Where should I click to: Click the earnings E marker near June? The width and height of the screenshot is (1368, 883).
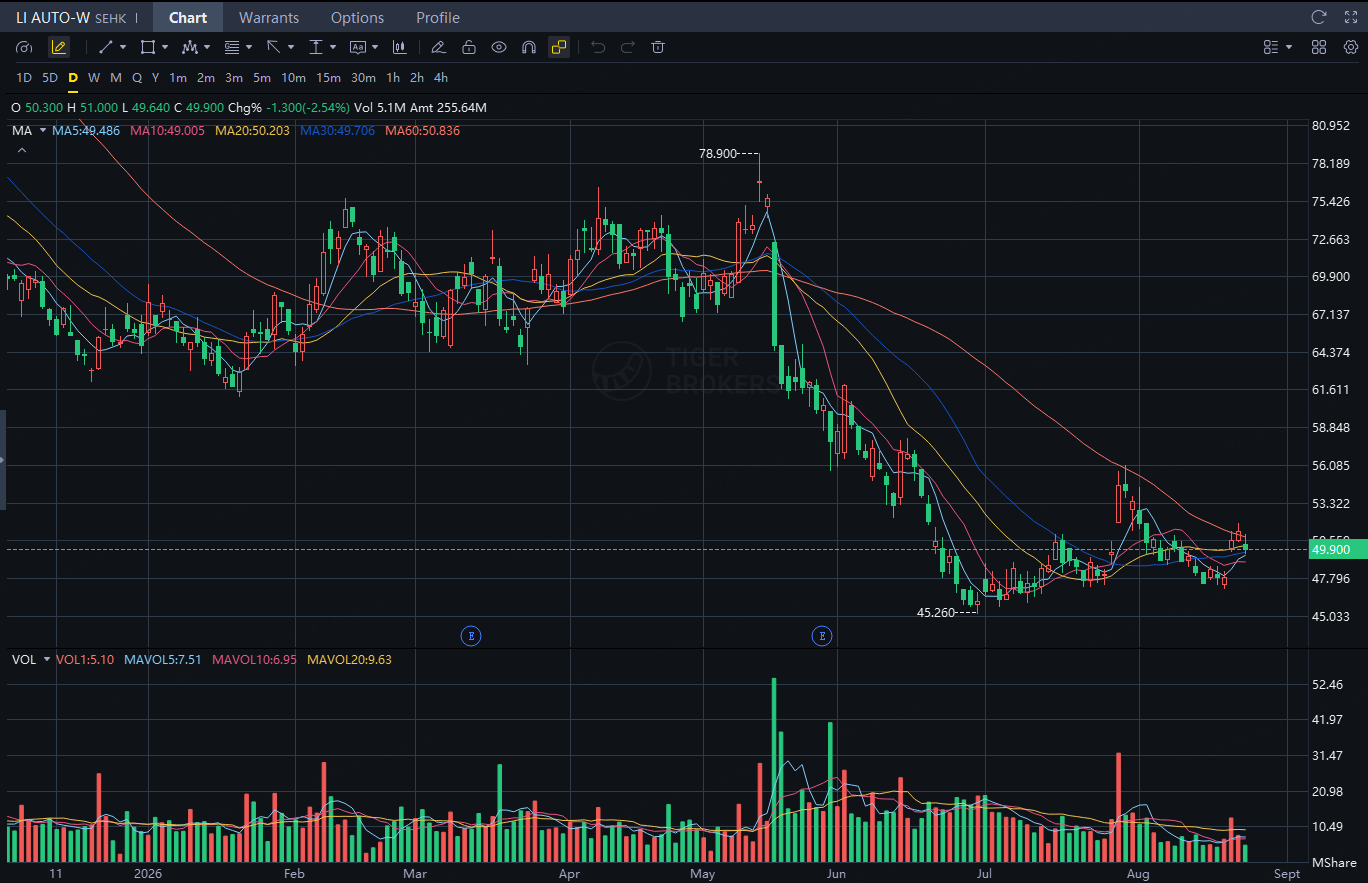tap(822, 635)
